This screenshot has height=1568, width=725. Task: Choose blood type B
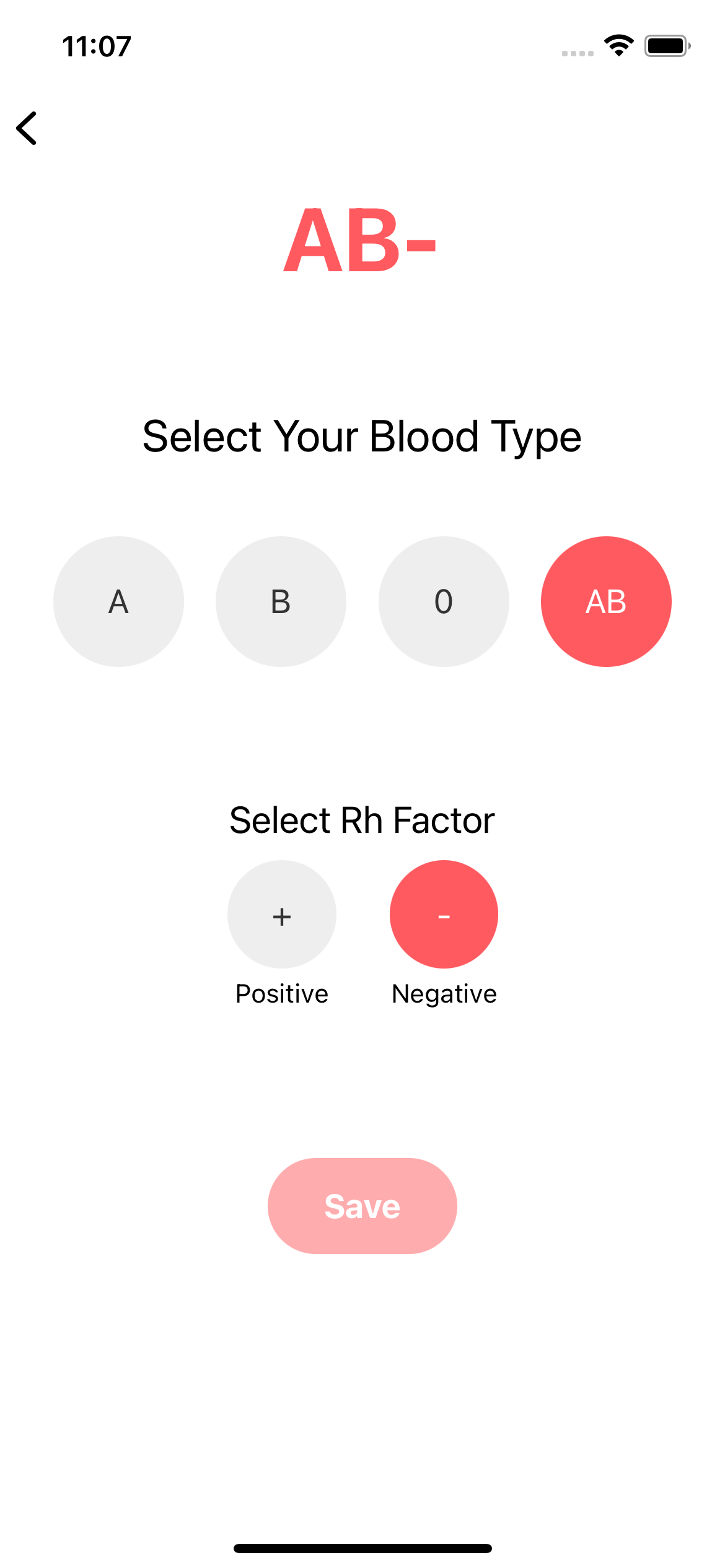click(x=281, y=601)
